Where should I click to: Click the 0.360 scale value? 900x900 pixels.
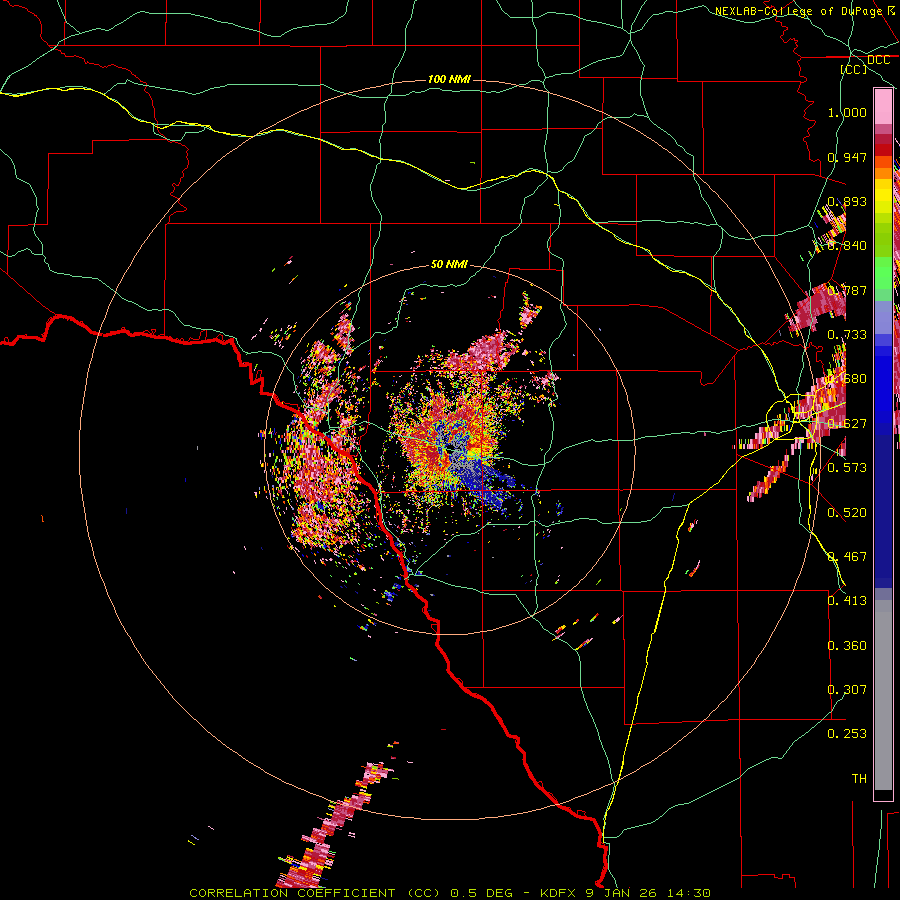coord(847,646)
